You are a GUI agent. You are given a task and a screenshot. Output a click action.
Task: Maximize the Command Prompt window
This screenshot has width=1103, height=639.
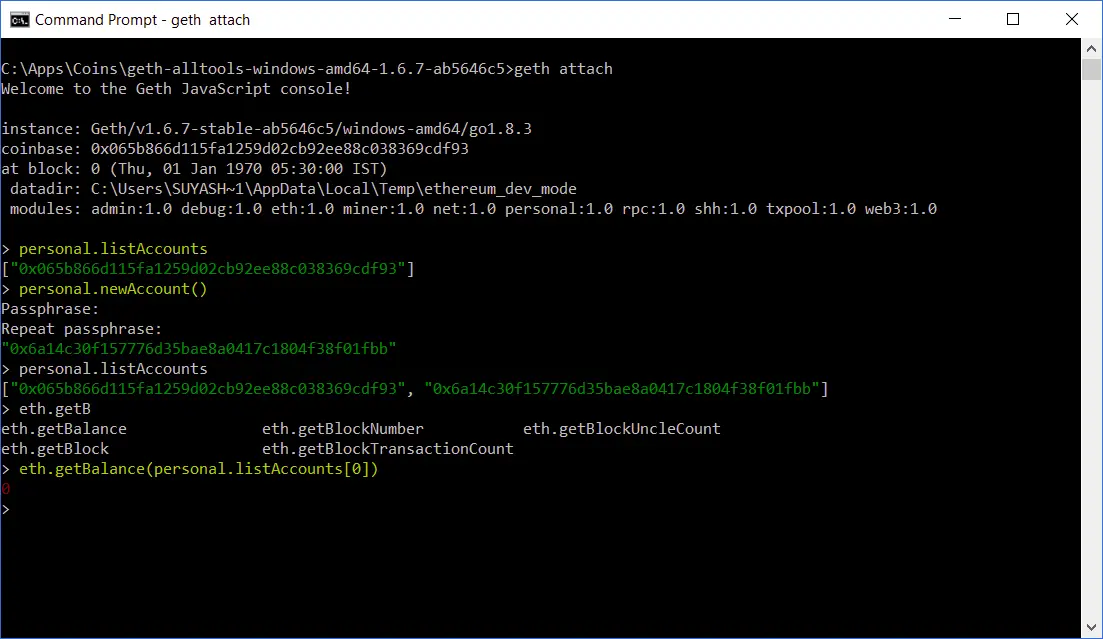(1013, 19)
